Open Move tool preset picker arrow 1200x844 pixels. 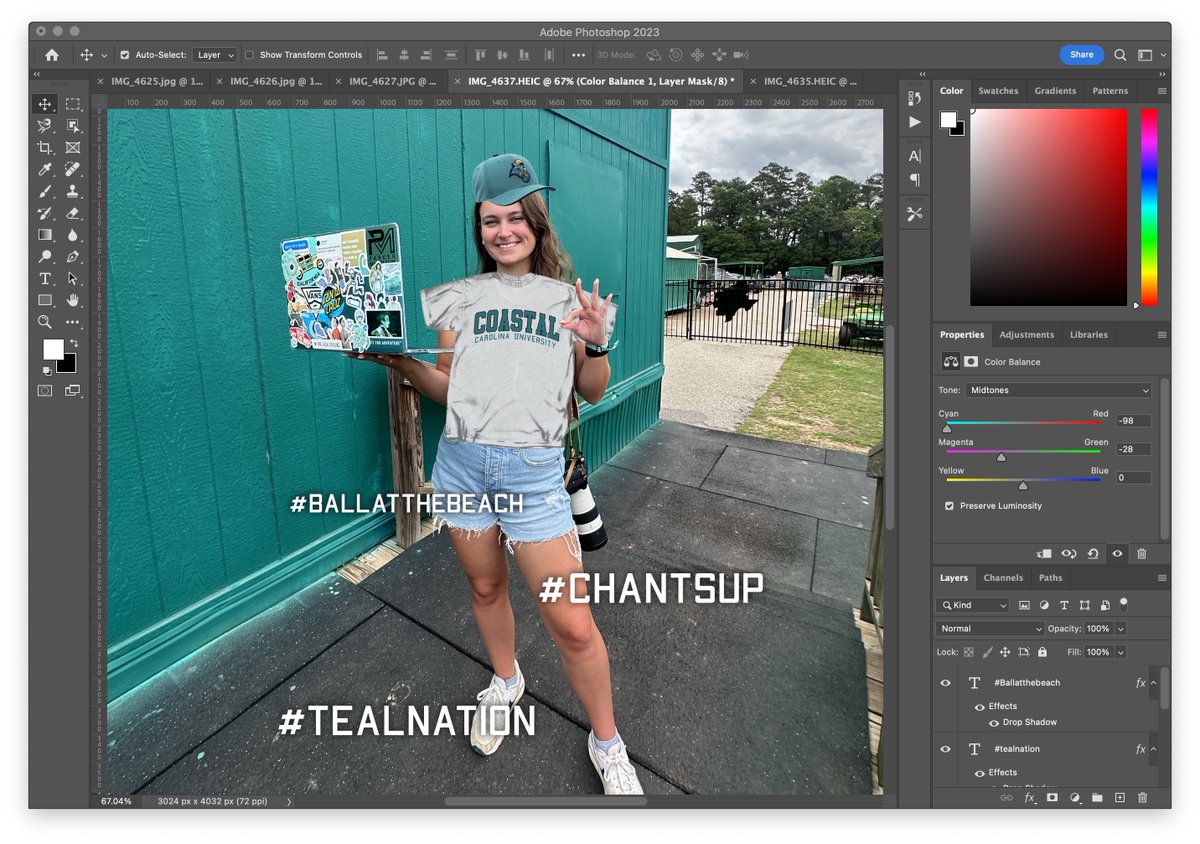tap(104, 56)
